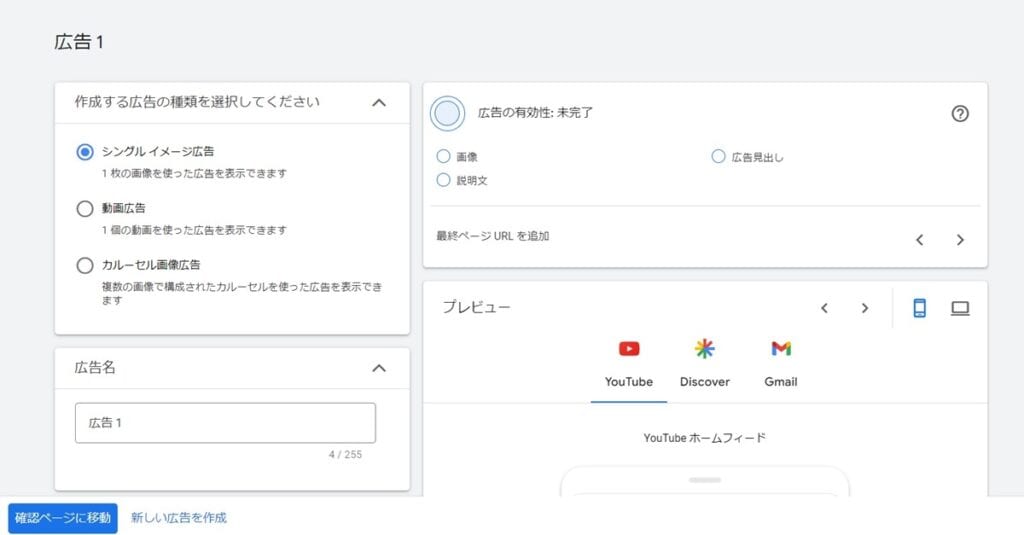Show next preview placement arrow
Image resolution: width=1024 pixels, height=535 pixels.
coord(865,308)
